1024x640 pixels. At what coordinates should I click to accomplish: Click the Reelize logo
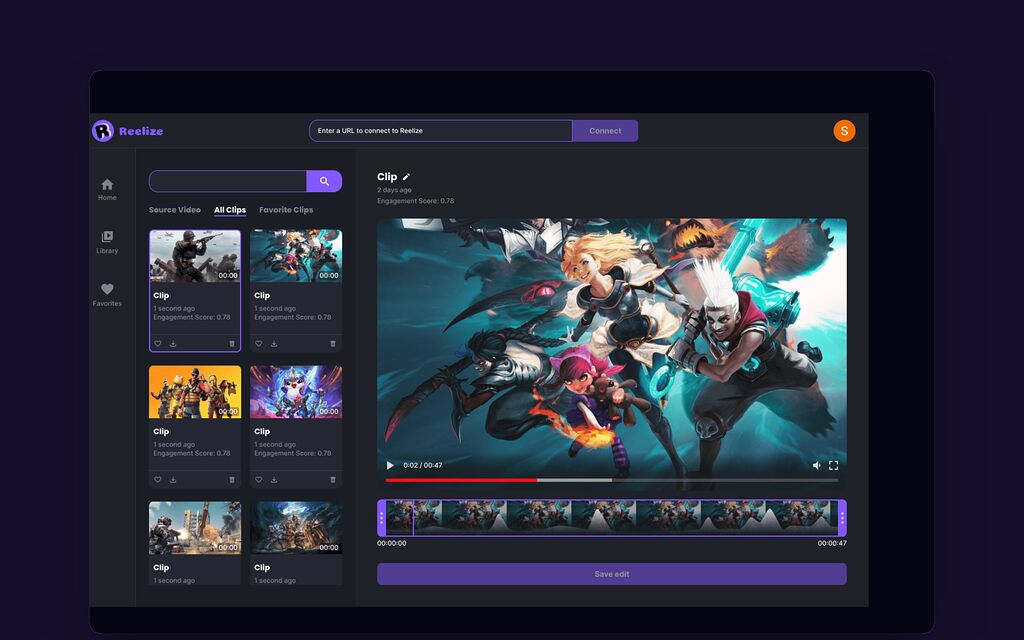click(128, 131)
